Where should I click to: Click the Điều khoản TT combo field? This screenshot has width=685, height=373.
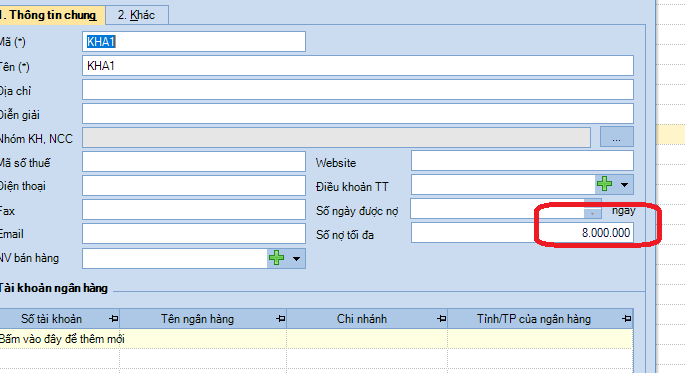(x=503, y=184)
